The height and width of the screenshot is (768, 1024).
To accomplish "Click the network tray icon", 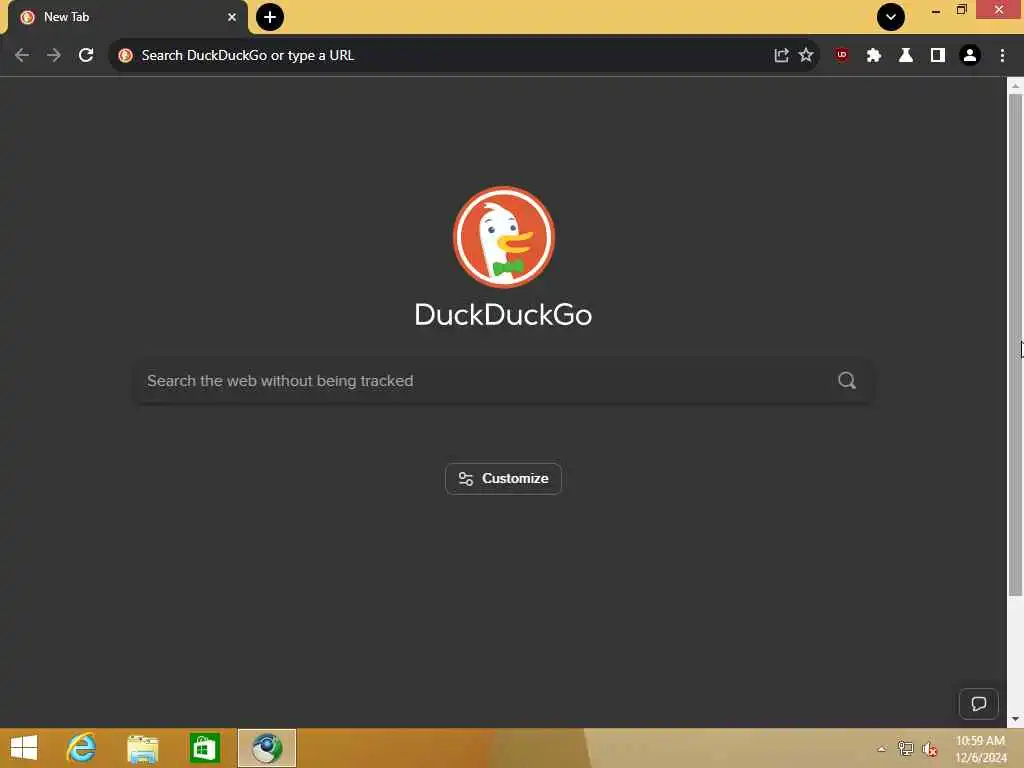I will tap(905, 749).
